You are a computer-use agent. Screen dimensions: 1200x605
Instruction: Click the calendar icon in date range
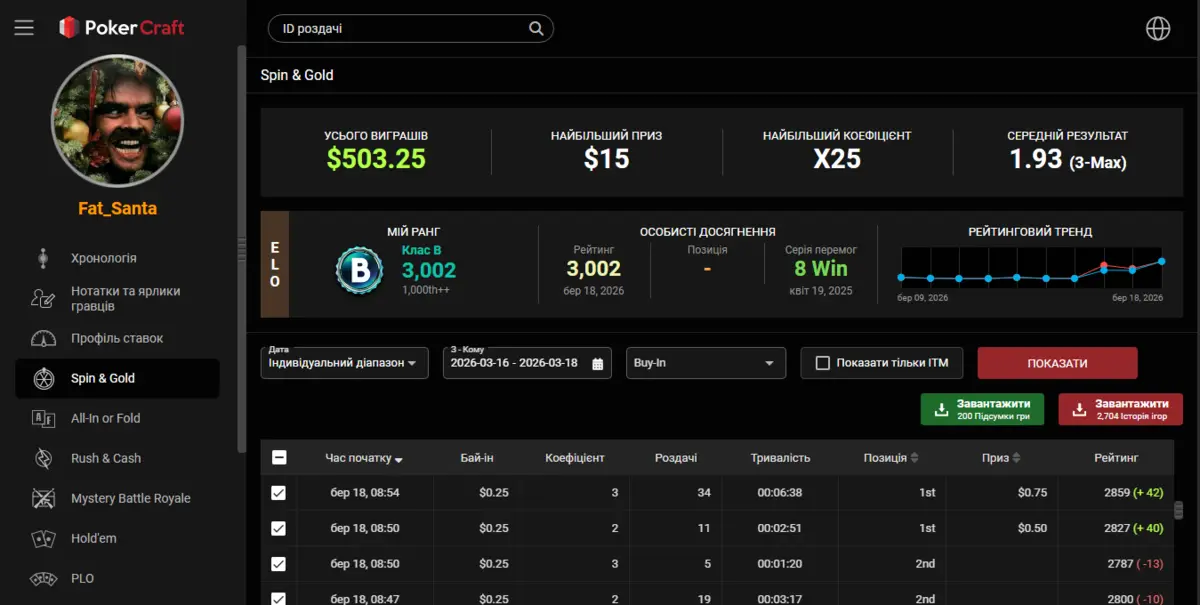598,363
